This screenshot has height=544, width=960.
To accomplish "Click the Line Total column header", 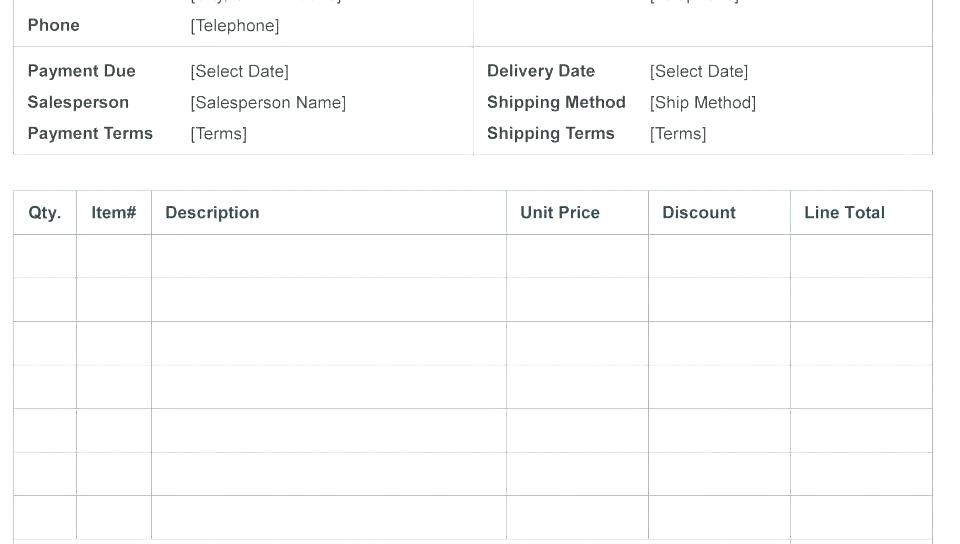I will pos(844,213).
